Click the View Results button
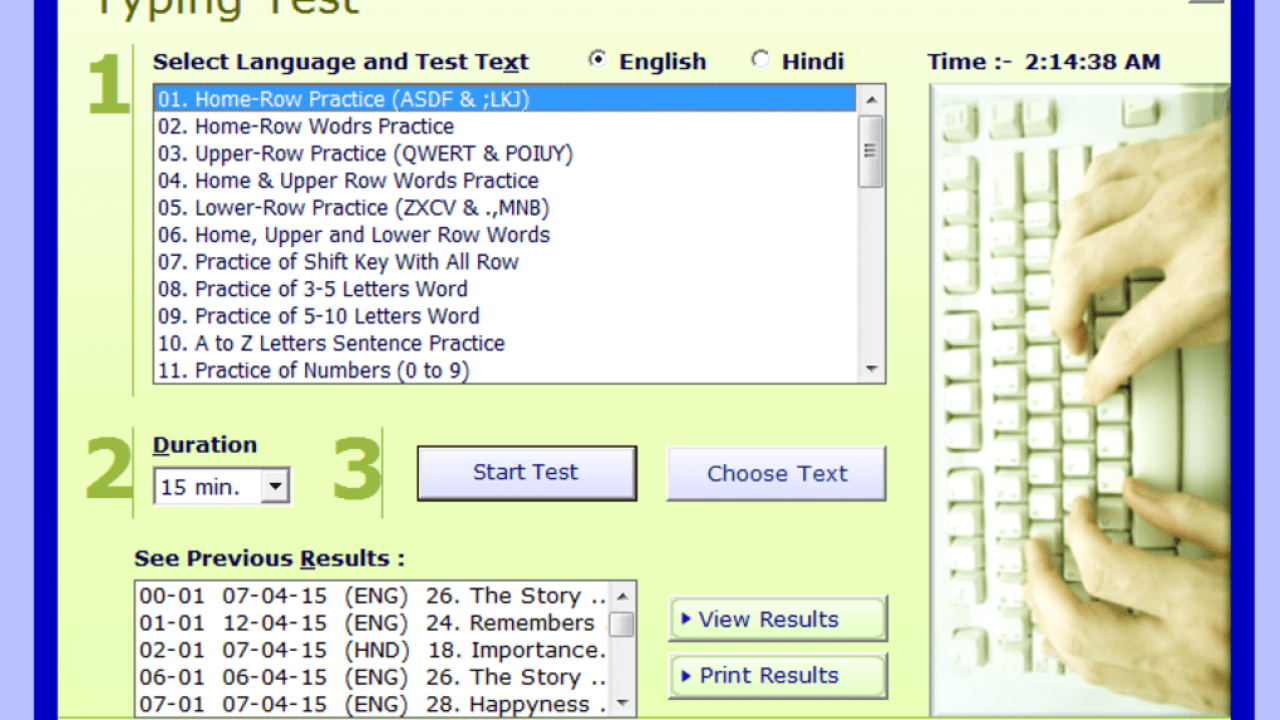The height and width of the screenshot is (720, 1280). 777,620
